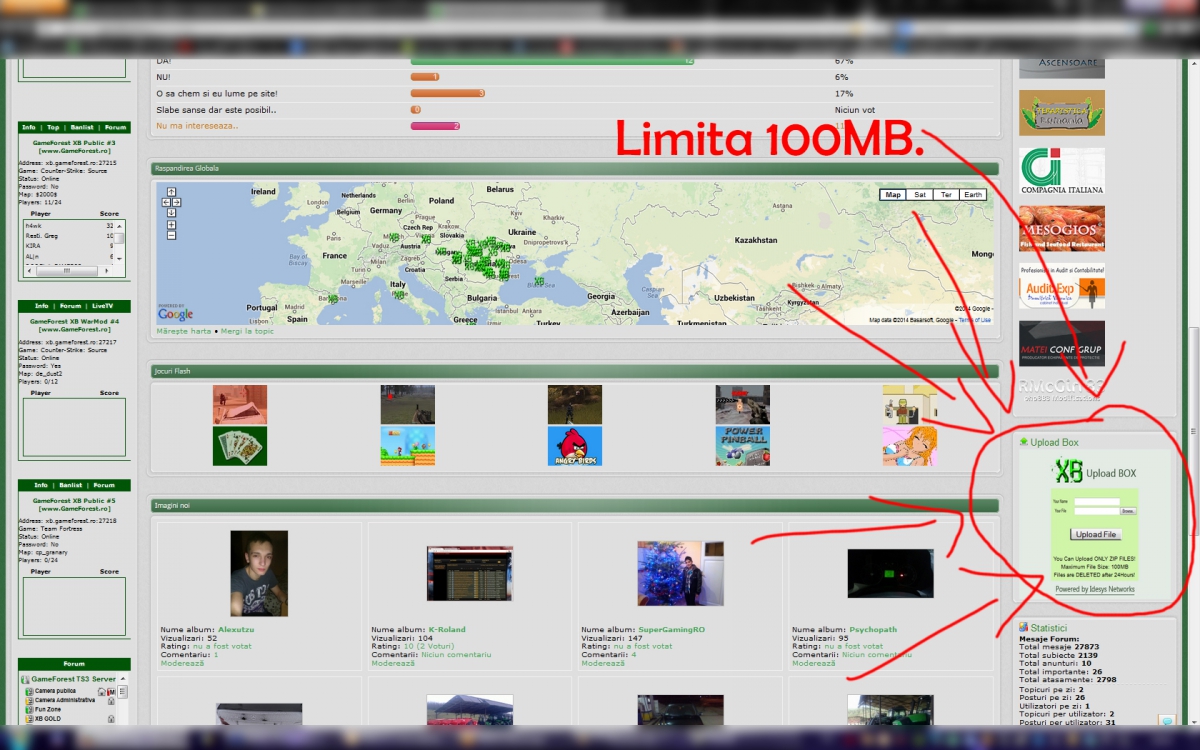Open GameForest XB WarMod #4 title link
Screen dimensions: 1200x750
pyautogui.click(x=74, y=325)
